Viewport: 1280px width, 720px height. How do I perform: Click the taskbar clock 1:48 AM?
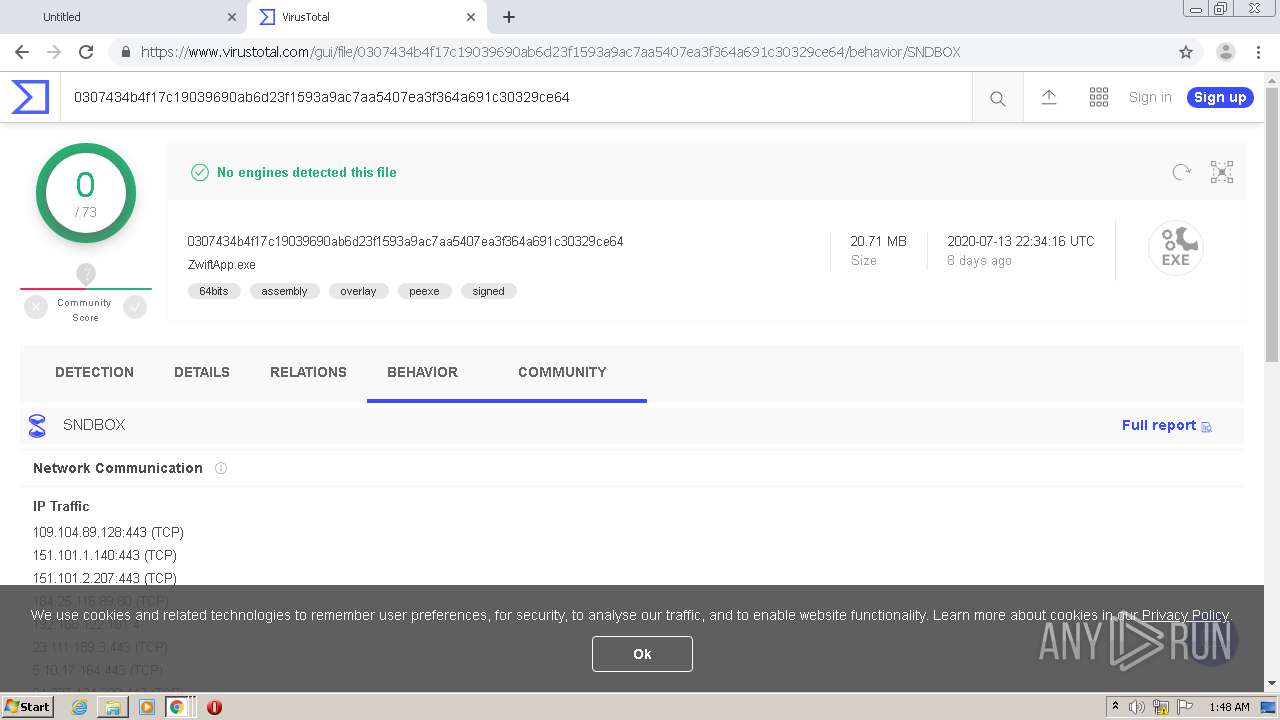(x=1229, y=707)
